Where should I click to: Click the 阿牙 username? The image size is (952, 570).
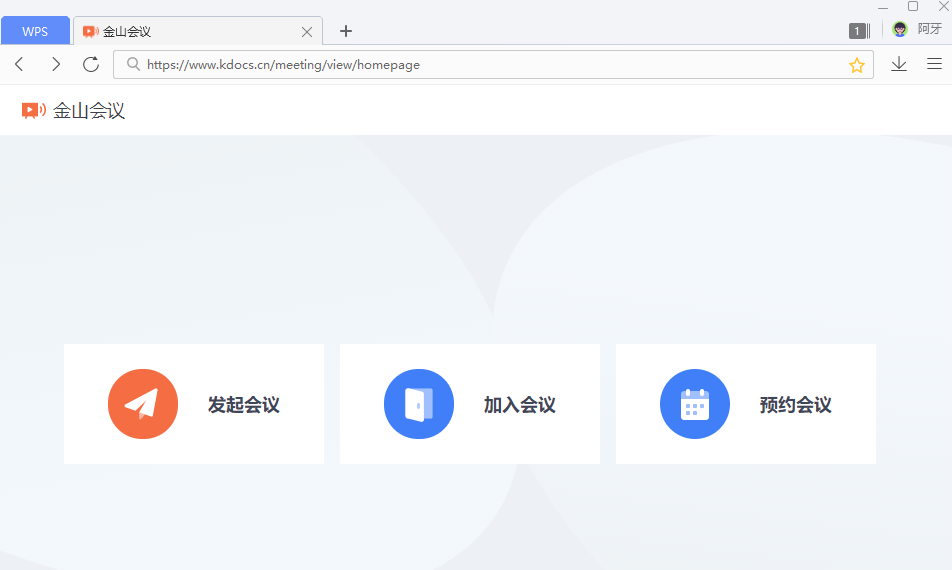point(930,30)
